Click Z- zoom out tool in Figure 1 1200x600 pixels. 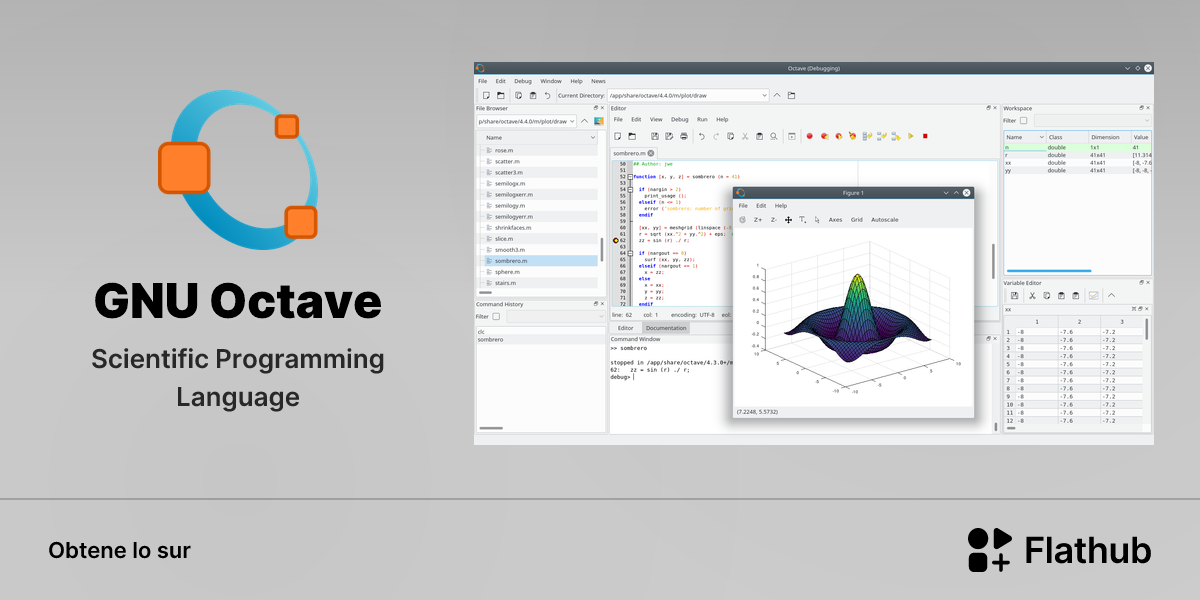click(773, 219)
